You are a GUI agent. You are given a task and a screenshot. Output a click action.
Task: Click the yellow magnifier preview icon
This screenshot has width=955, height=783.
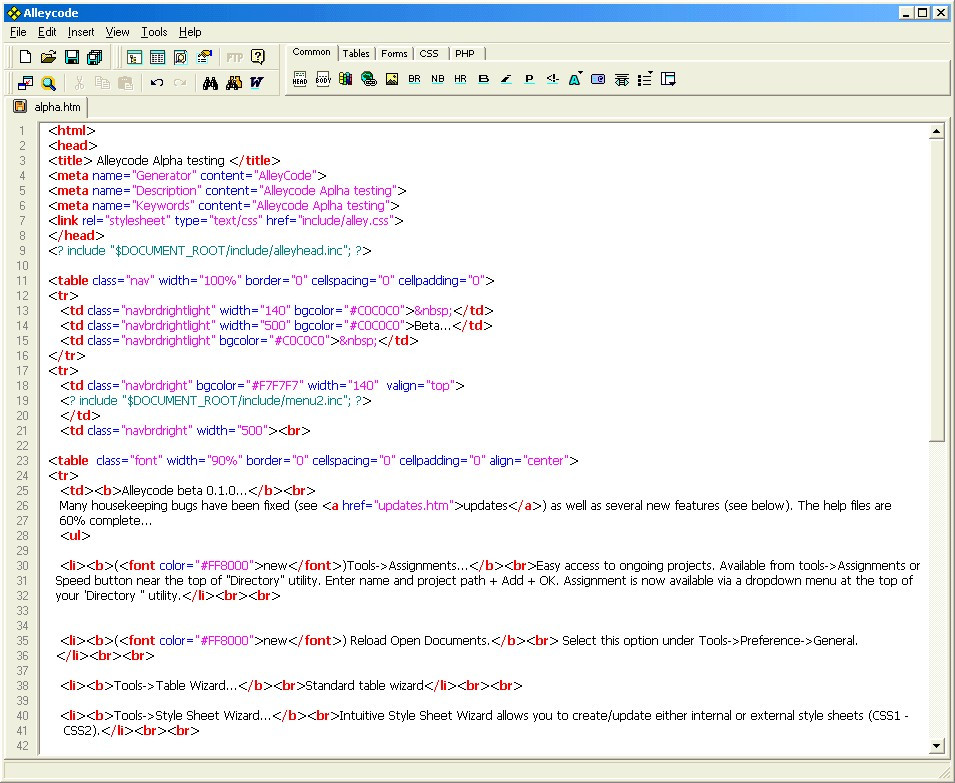(x=48, y=83)
